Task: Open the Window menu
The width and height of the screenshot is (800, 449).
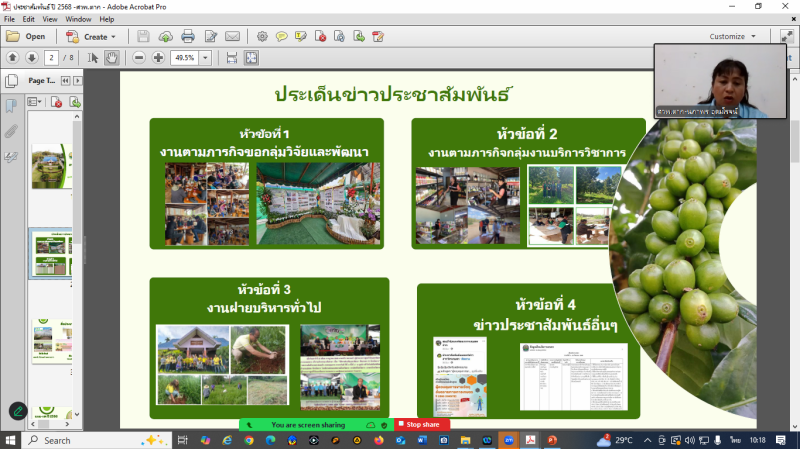Action: [x=79, y=19]
